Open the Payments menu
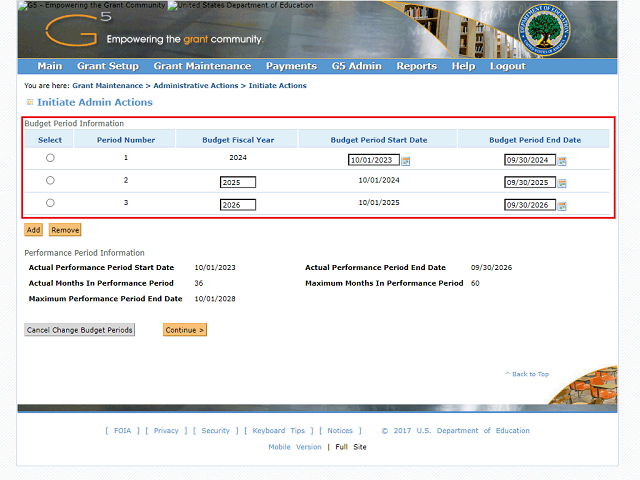The width and height of the screenshot is (640, 480). 291,66
